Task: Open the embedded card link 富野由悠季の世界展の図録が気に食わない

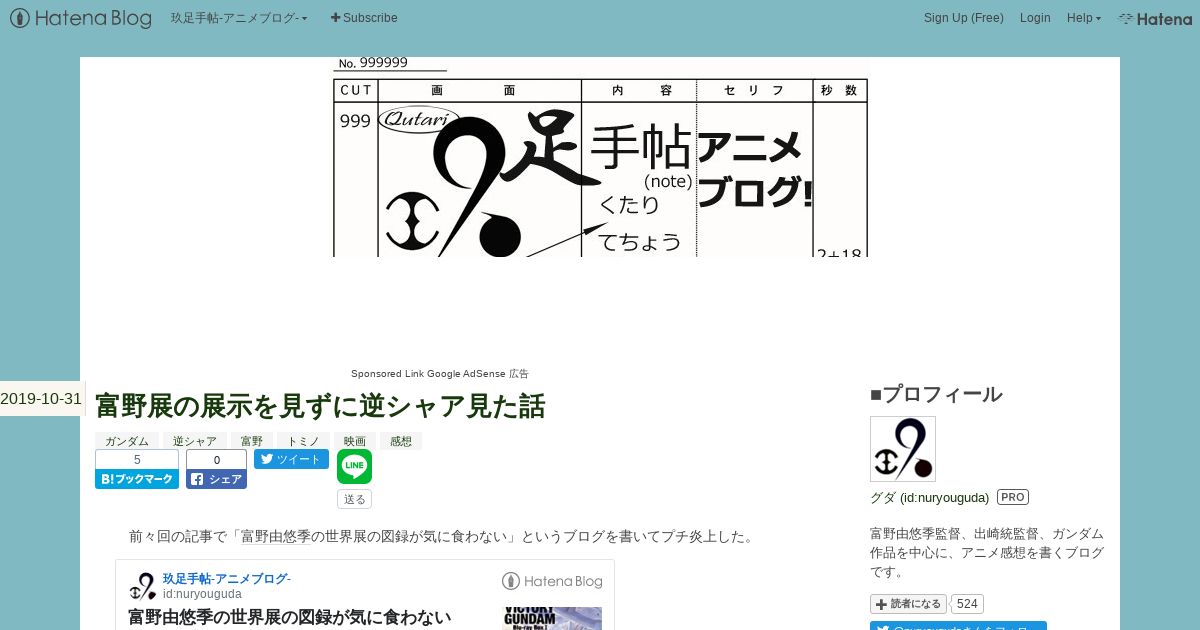Action: pyautogui.click(x=290, y=617)
